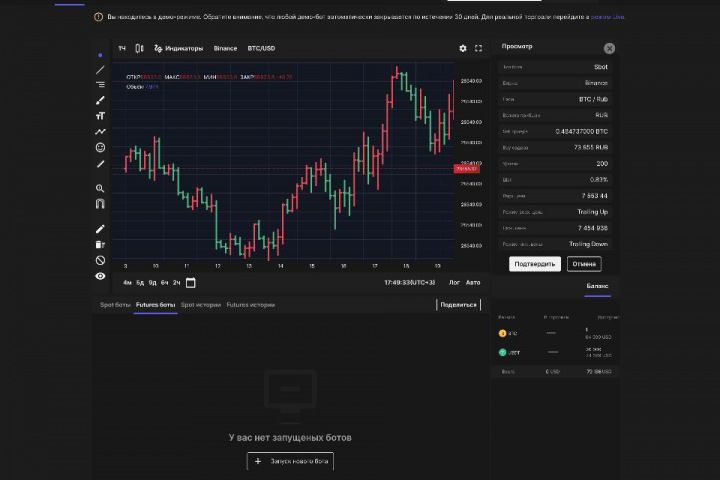
Task: Click the Отмена cancel button
Action: click(584, 264)
